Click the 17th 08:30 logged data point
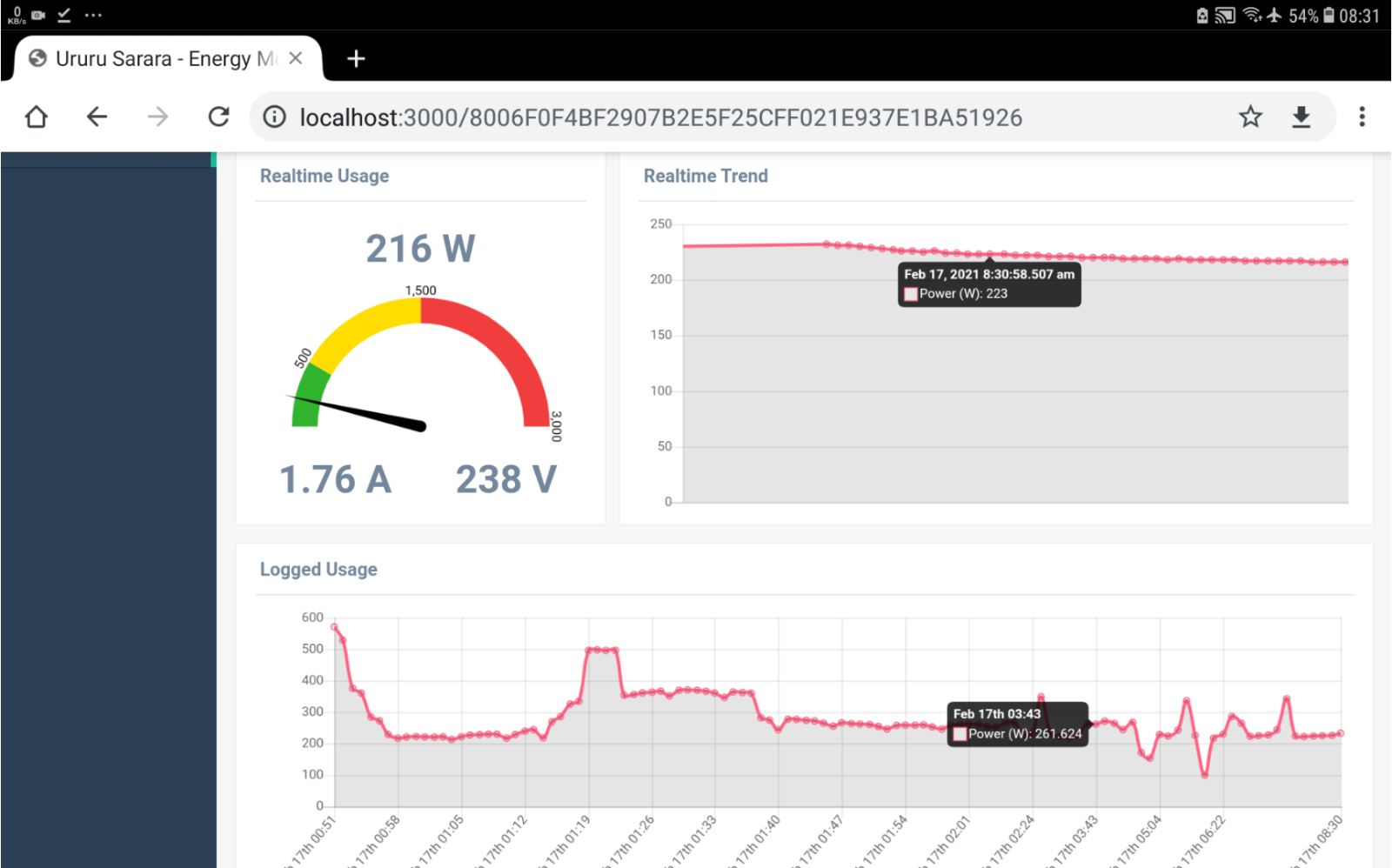The image size is (1392, 868). 1341,733
